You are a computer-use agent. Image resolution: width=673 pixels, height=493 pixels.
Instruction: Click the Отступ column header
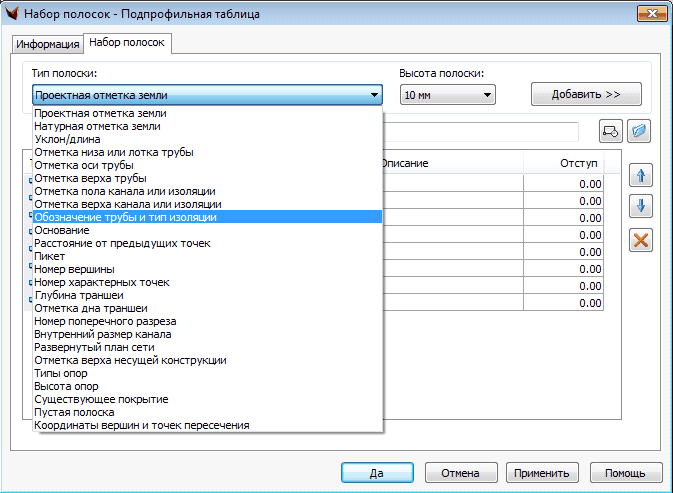click(x=578, y=163)
